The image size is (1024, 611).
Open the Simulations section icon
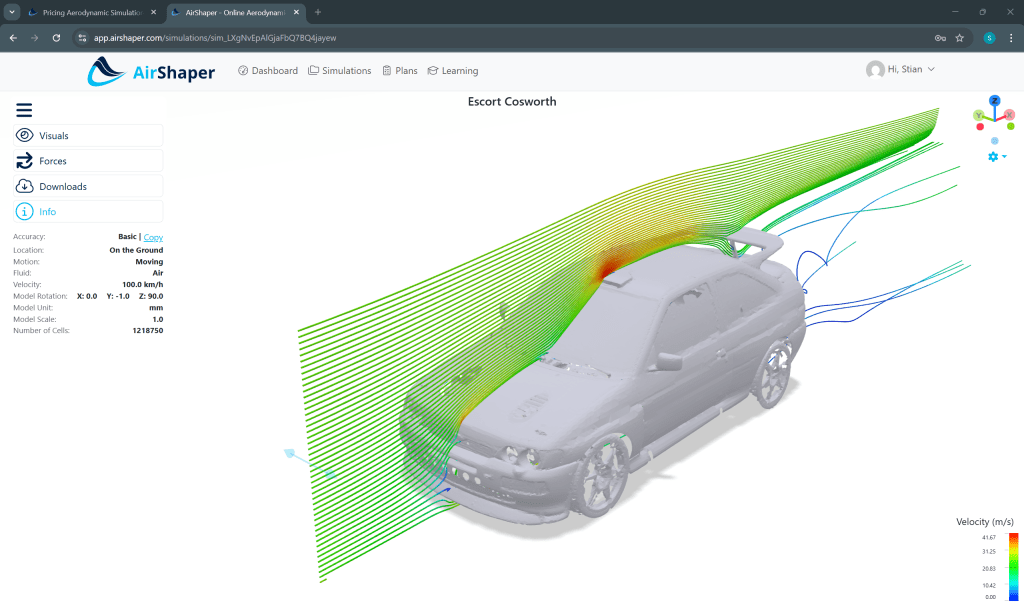pyautogui.click(x=313, y=71)
